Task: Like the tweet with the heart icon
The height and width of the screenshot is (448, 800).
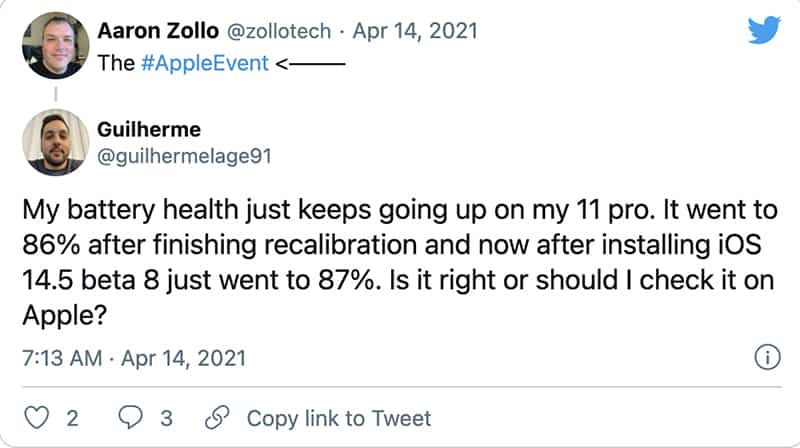Action: [x=36, y=417]
